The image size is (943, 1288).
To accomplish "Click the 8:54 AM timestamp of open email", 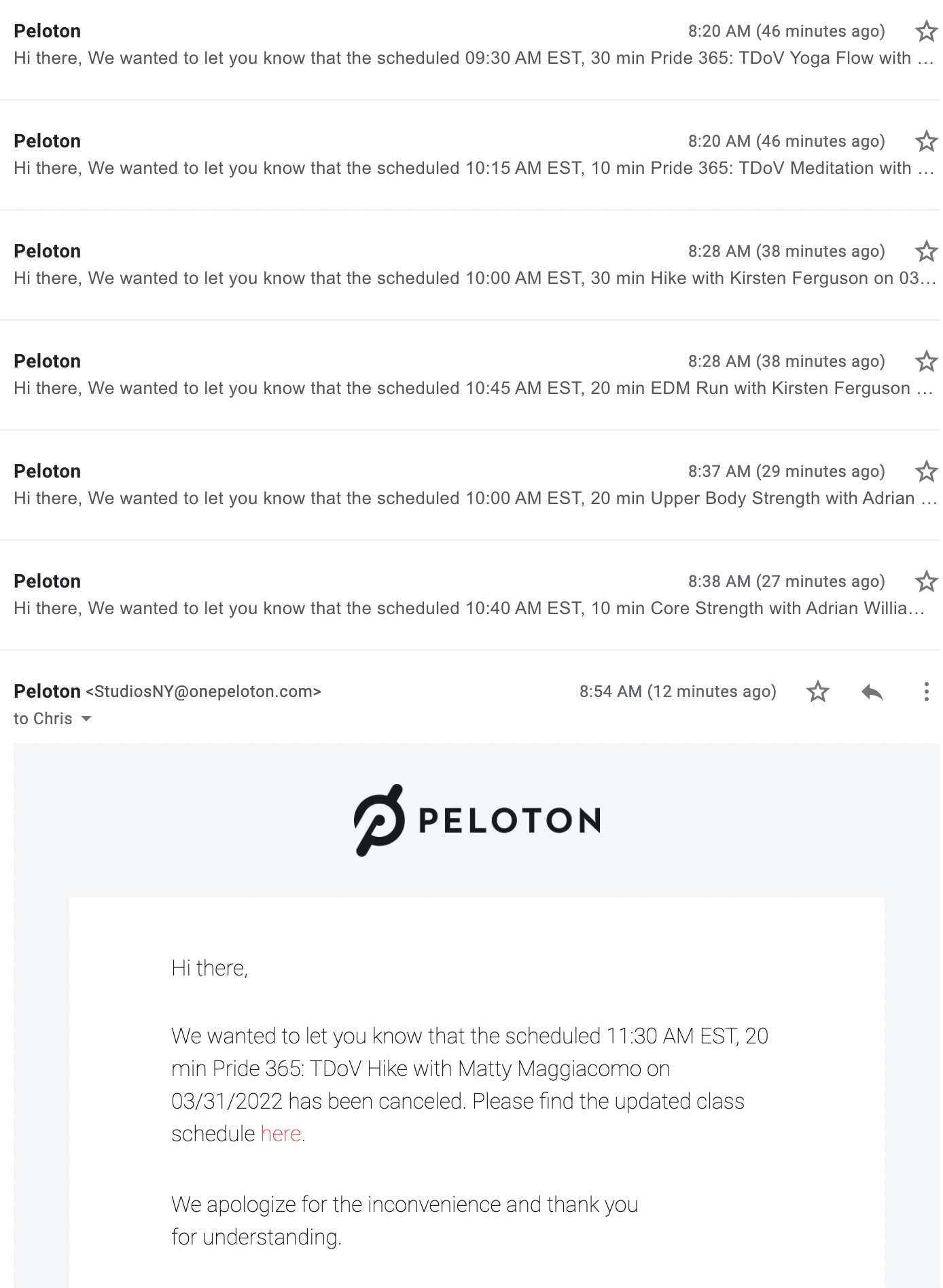I will pos(677,692).
